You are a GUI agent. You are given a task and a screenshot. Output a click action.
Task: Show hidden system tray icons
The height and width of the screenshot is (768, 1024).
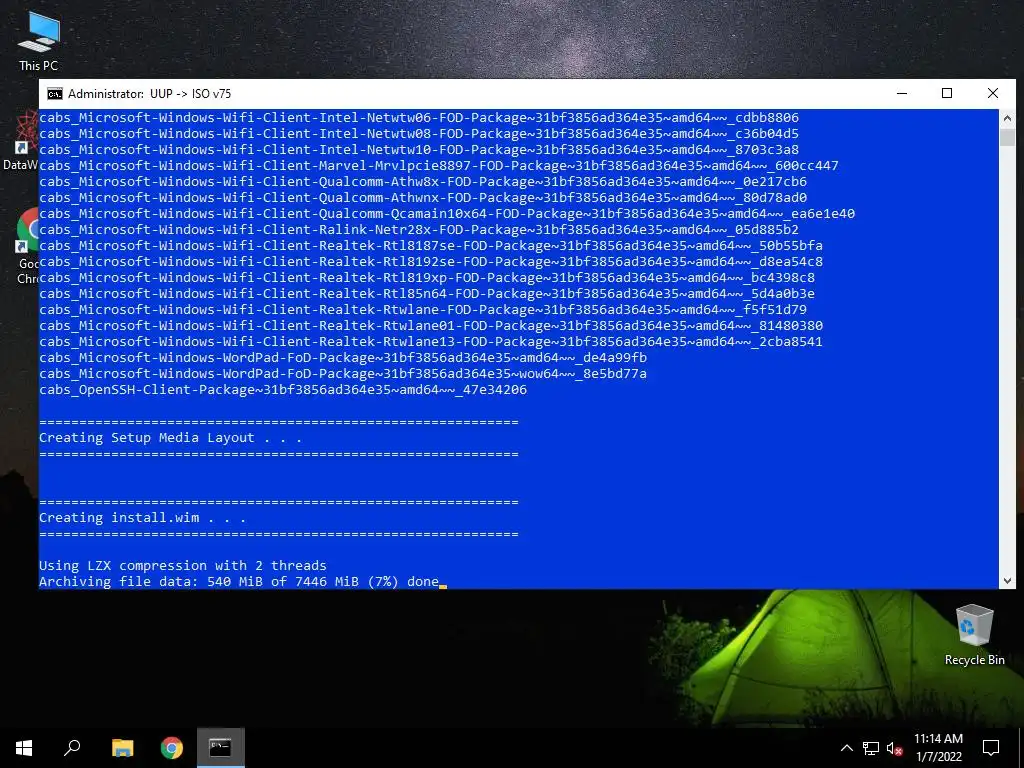coord(846,748)
